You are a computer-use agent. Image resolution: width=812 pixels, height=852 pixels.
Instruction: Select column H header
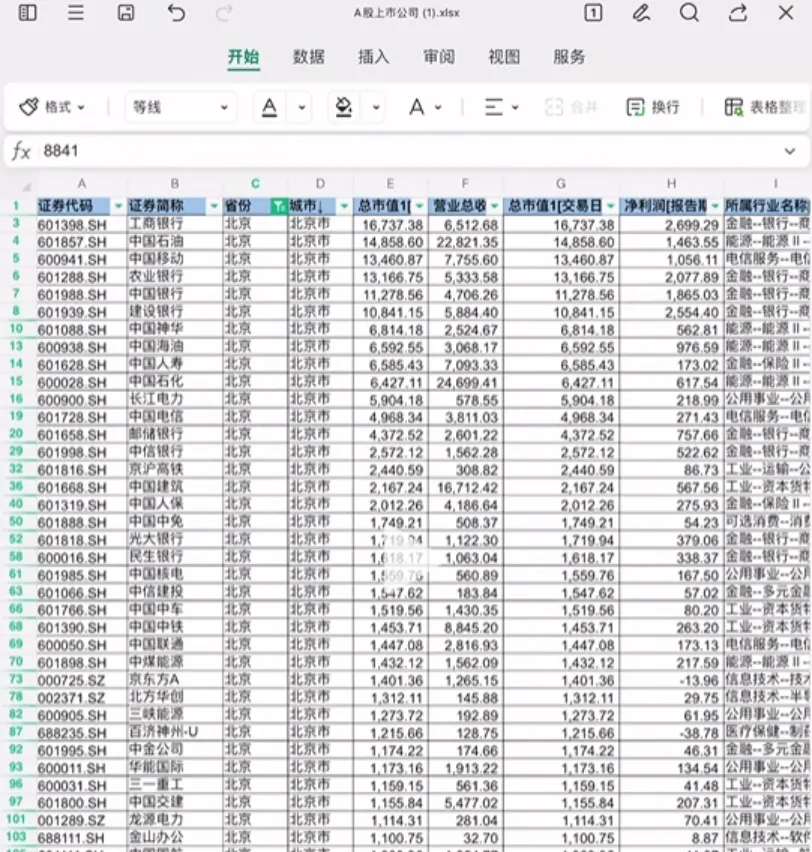pyautogui.click(x=671, y=184)
